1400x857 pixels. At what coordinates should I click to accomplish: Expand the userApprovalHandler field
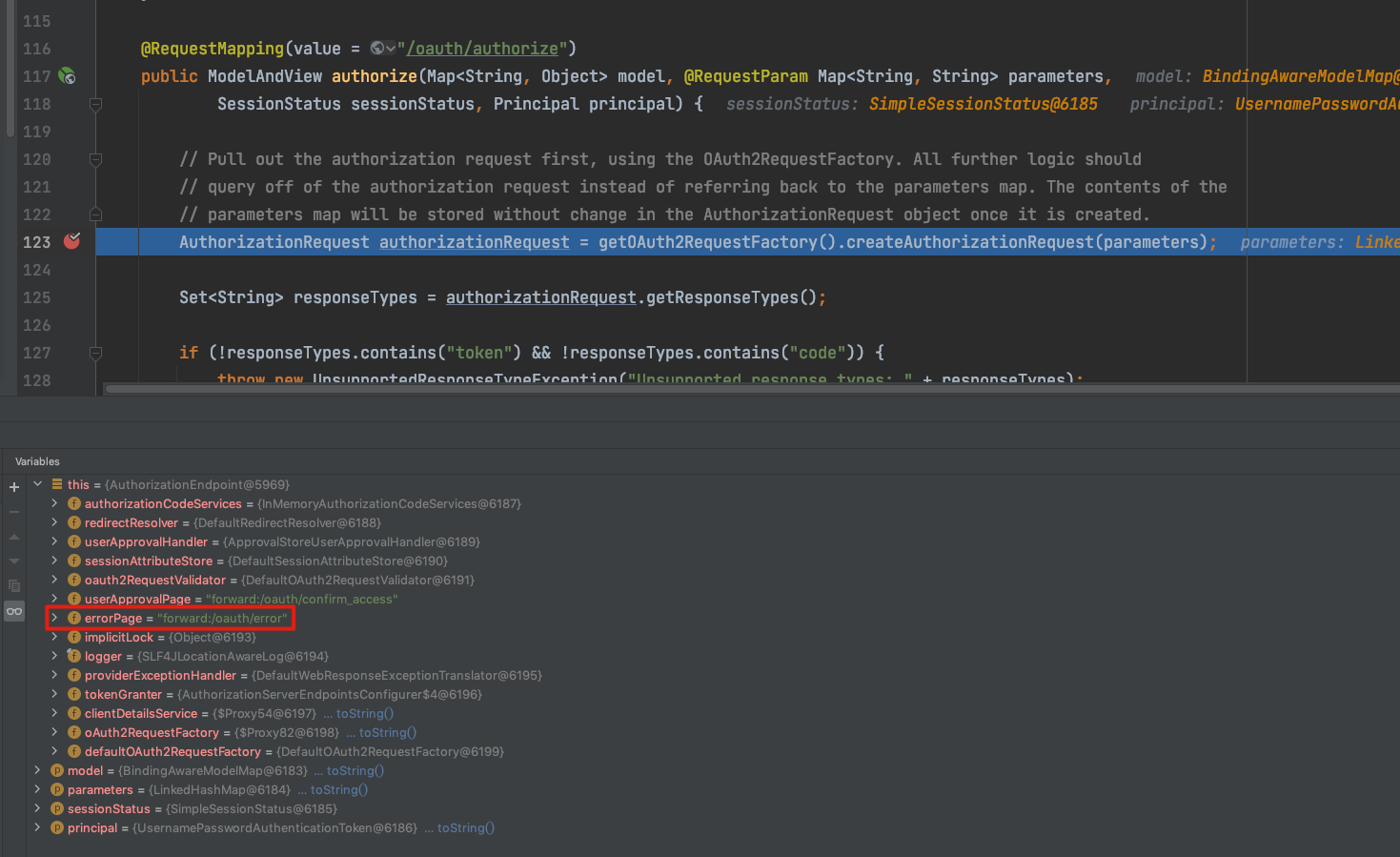pyautogui.click(x=54, y=541)
